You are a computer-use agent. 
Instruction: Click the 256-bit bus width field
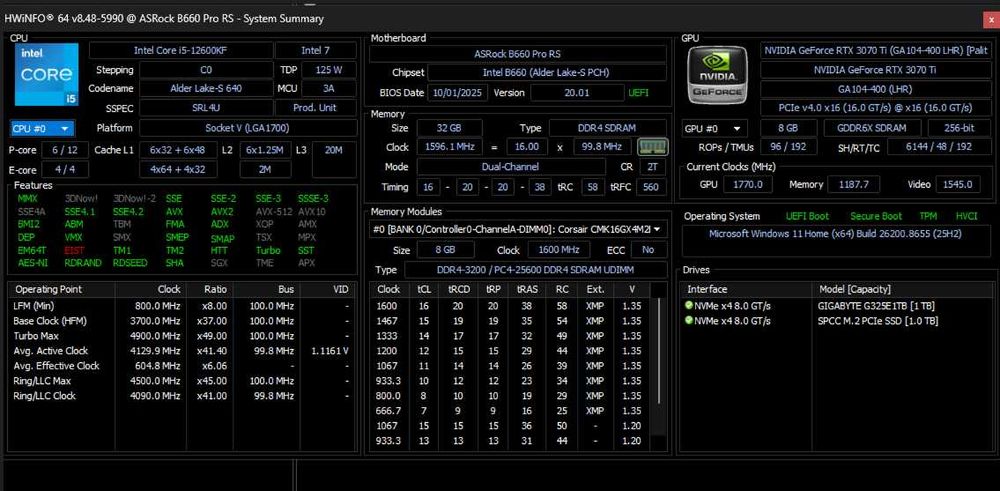pyautogui.click(x=959, y=128)
